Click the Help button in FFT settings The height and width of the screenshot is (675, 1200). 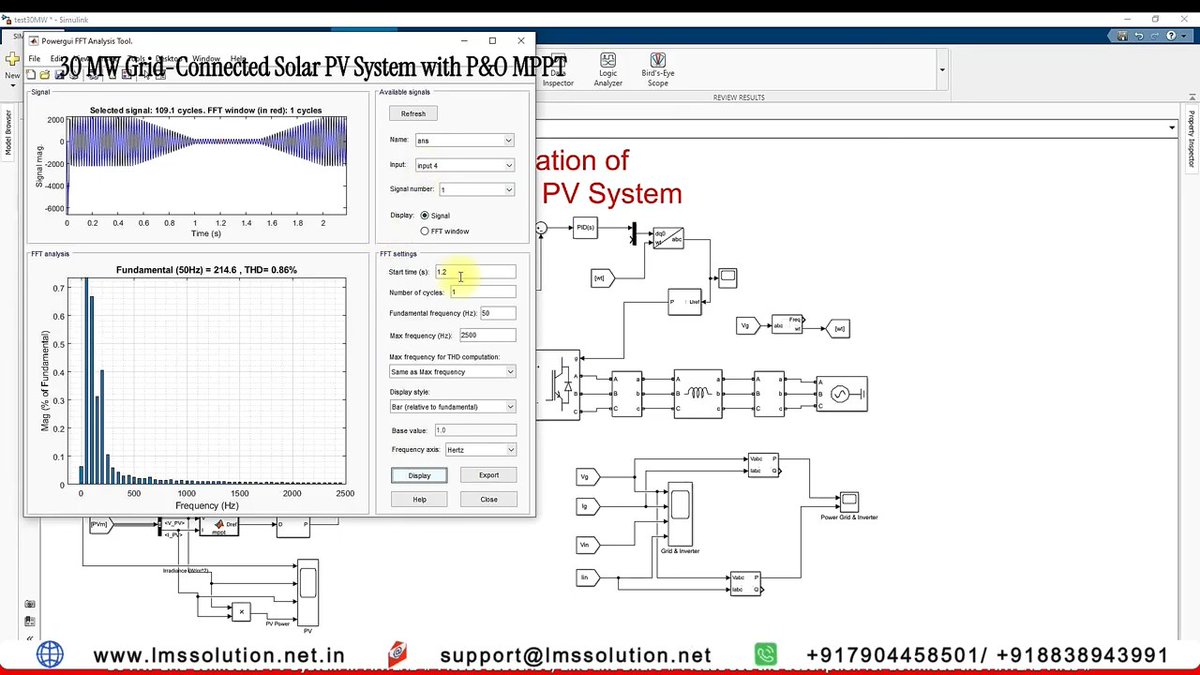419,499
